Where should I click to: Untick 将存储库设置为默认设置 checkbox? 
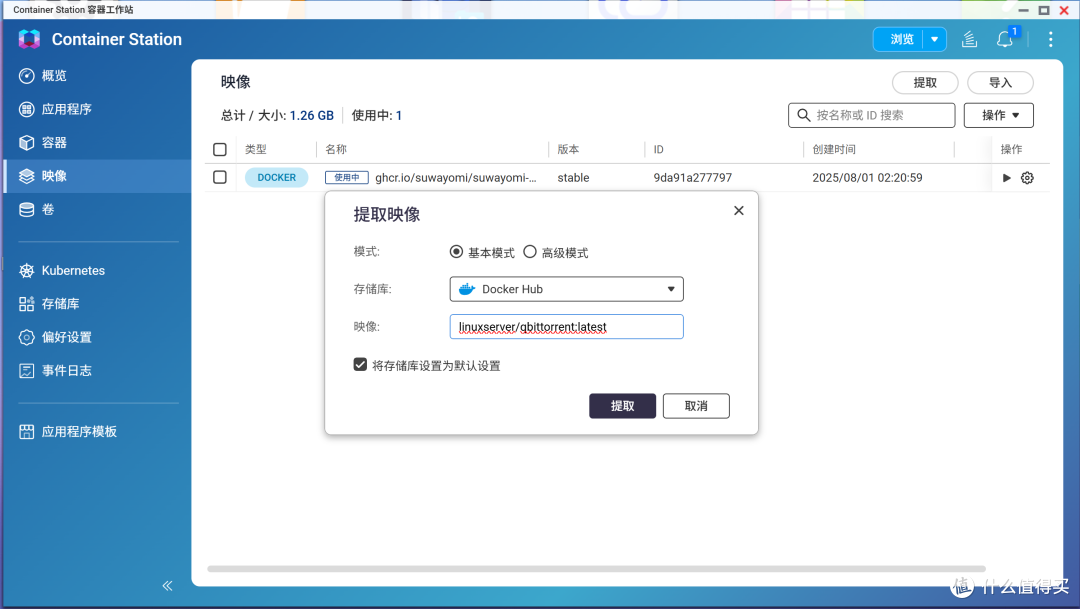point(360,364)
